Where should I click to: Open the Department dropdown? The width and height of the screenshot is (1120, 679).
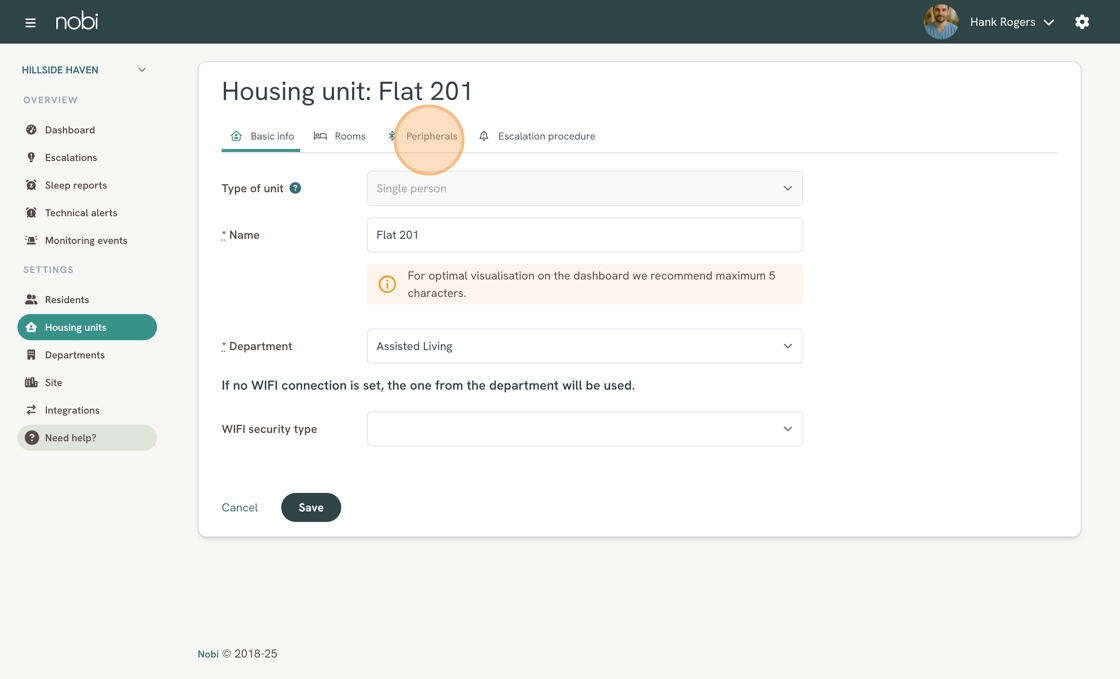pos(584,346)
